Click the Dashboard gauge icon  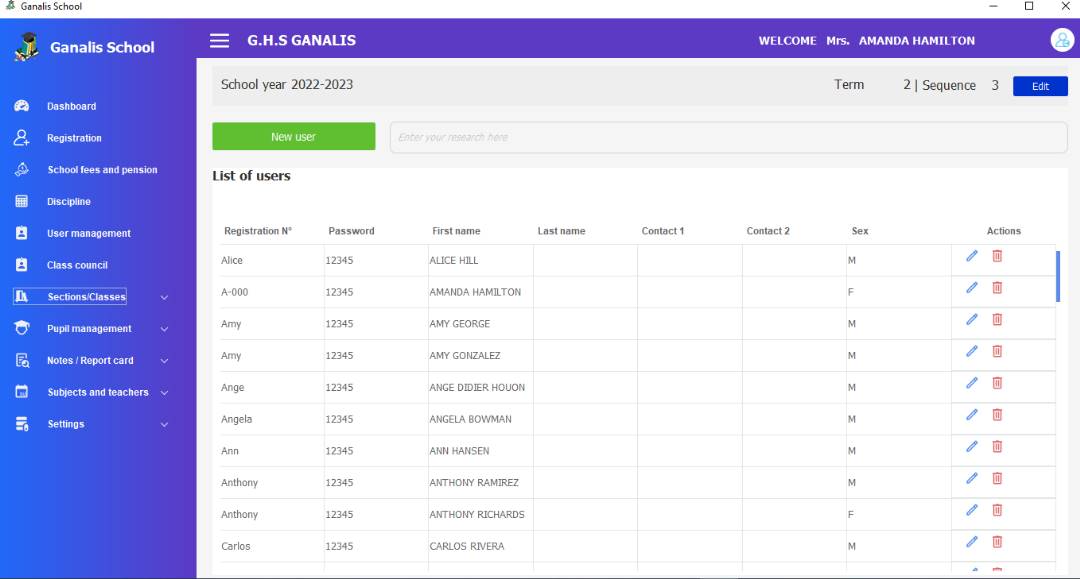(x=21, y=106)
